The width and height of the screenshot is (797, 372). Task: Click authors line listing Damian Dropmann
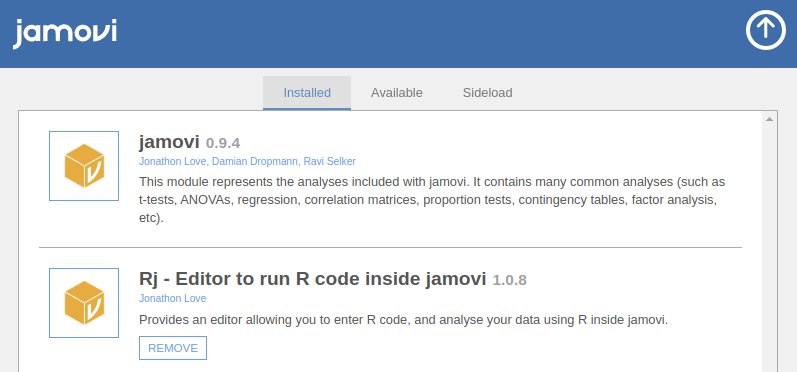(247, 162)
